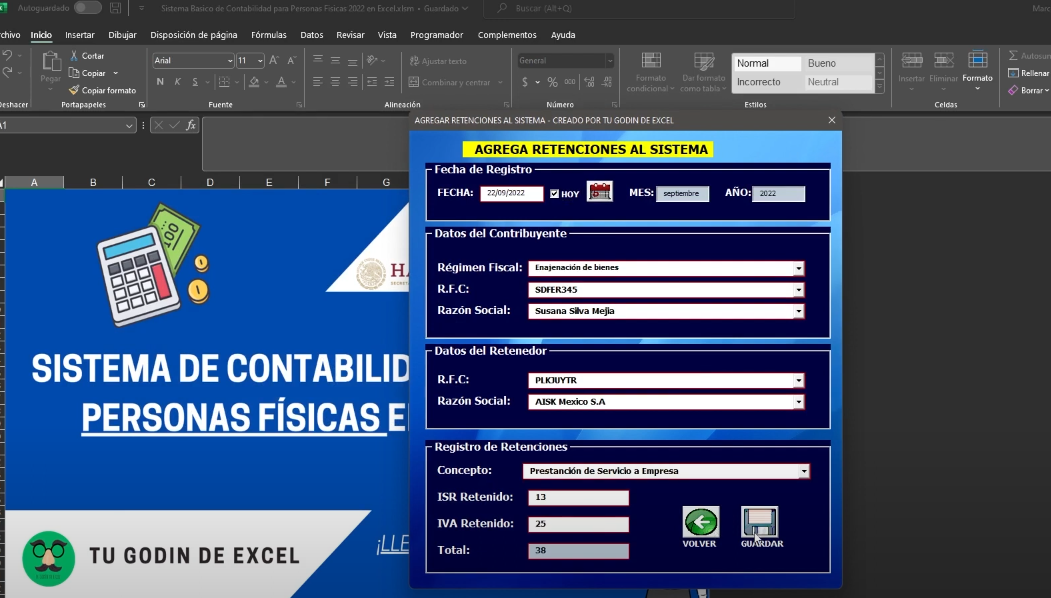
Task: Open the Insertar ribbon tab
Action: (80, 35)
